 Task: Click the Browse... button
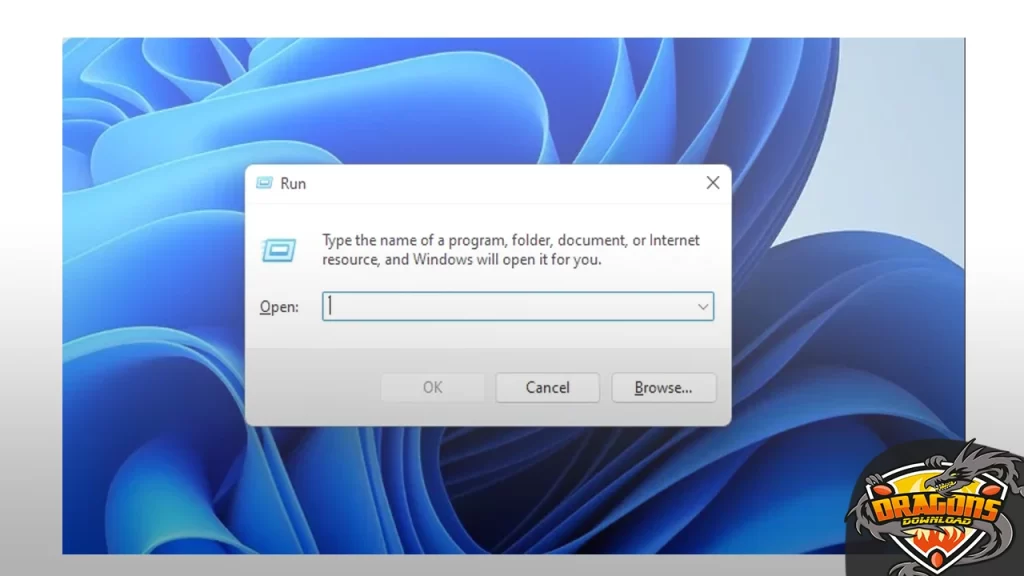click(663, 388)
